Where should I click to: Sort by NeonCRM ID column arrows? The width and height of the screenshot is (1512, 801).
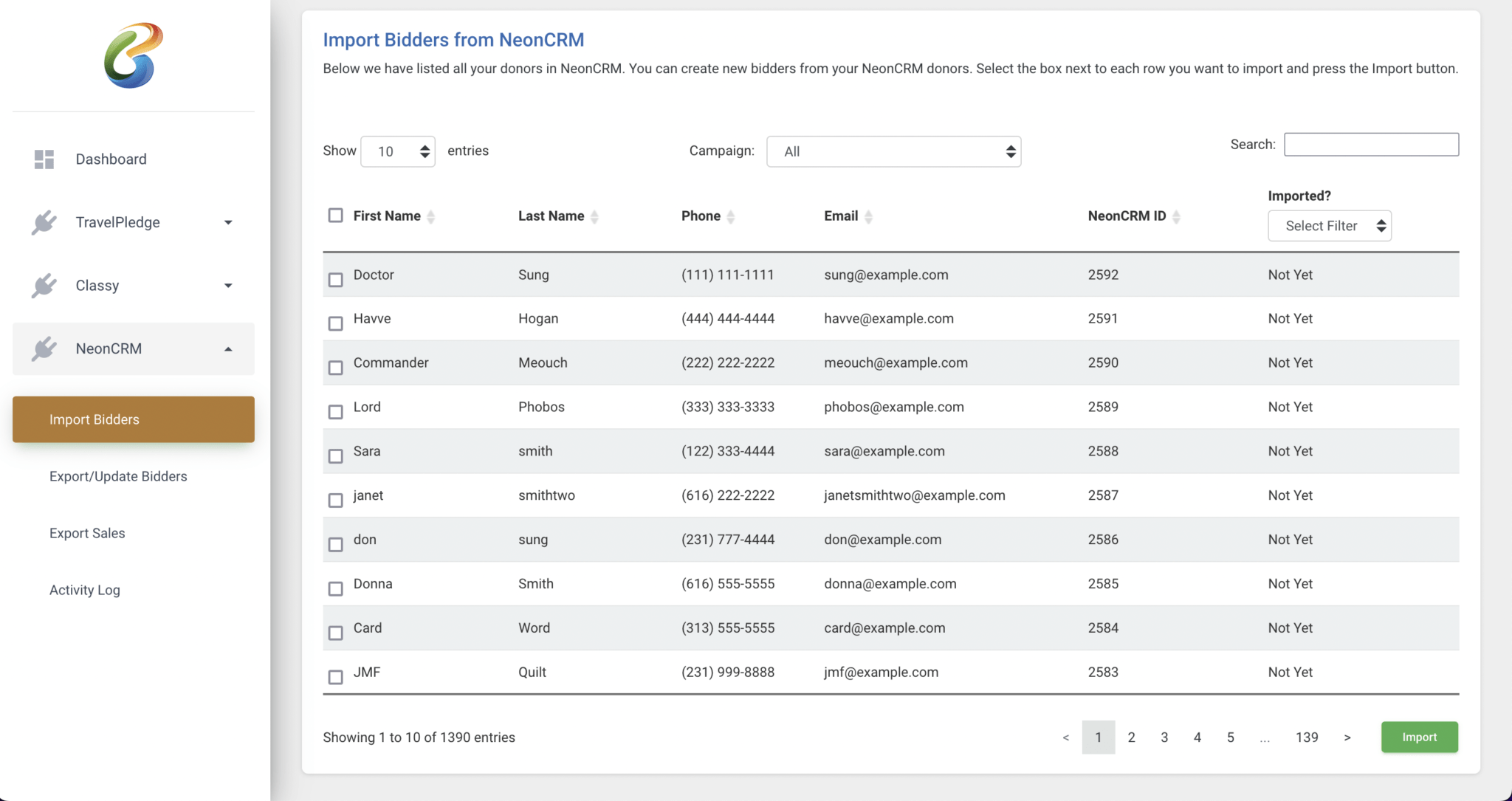[1176, 216]
